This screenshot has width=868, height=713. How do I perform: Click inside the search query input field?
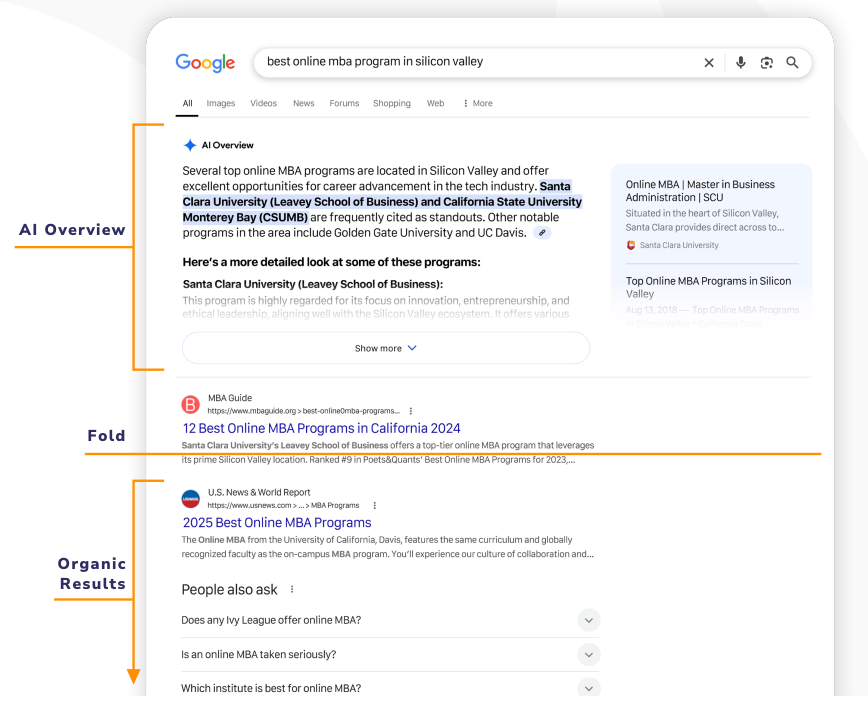tap(470, 62)
